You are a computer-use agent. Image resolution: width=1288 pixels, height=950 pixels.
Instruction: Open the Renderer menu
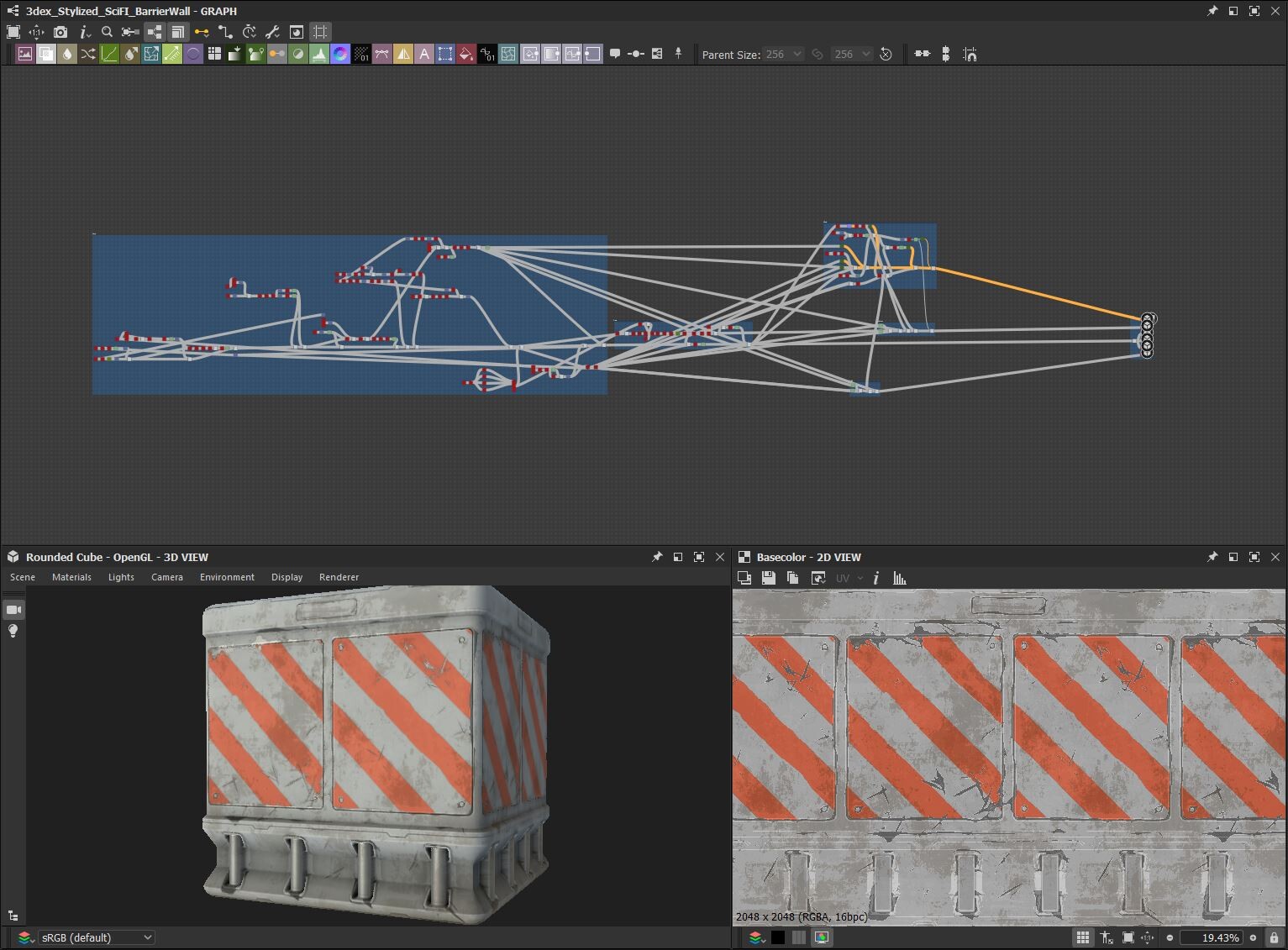tap(339, 577)
